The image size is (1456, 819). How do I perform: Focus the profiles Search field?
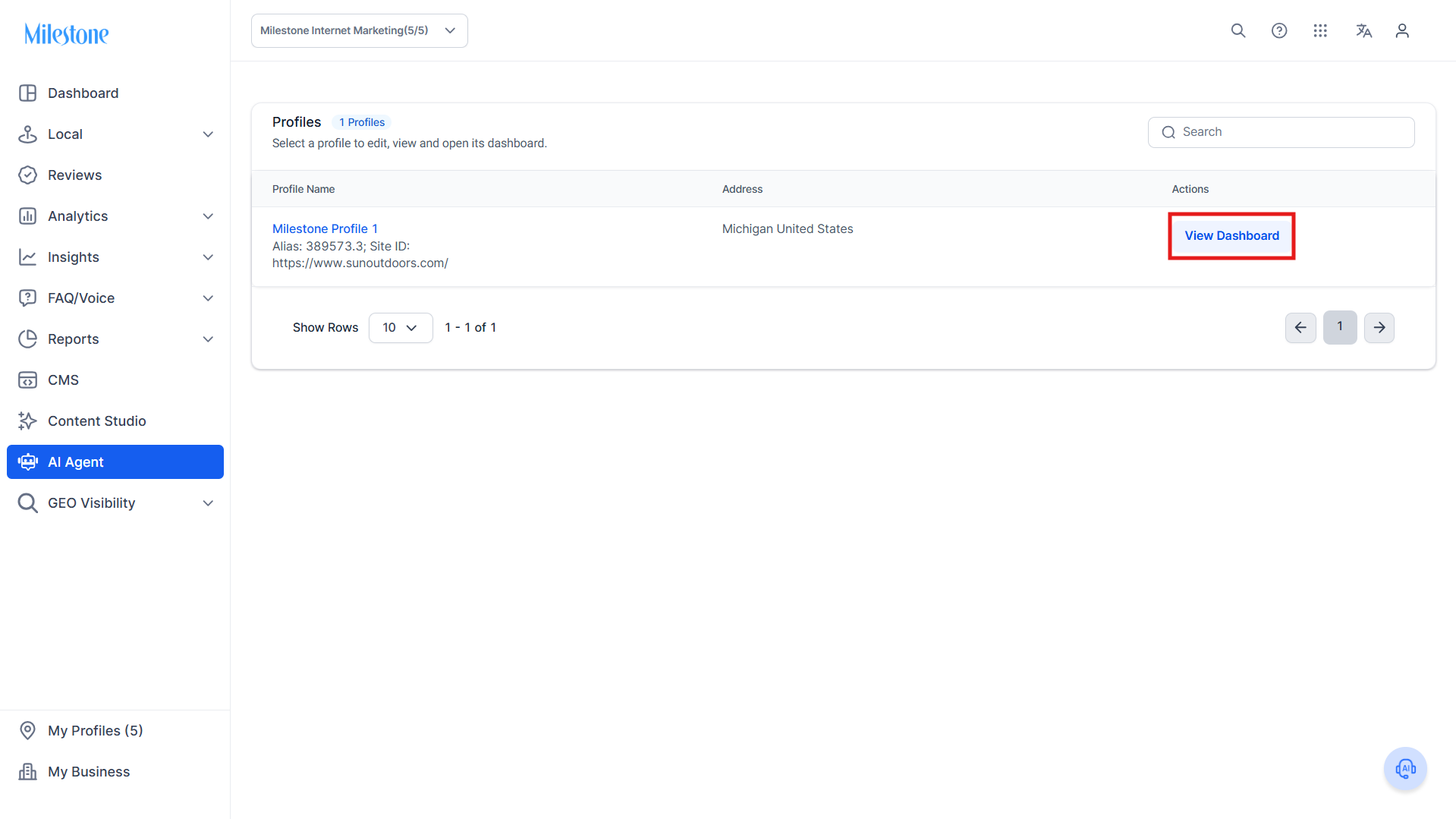tap(1281, 132)
